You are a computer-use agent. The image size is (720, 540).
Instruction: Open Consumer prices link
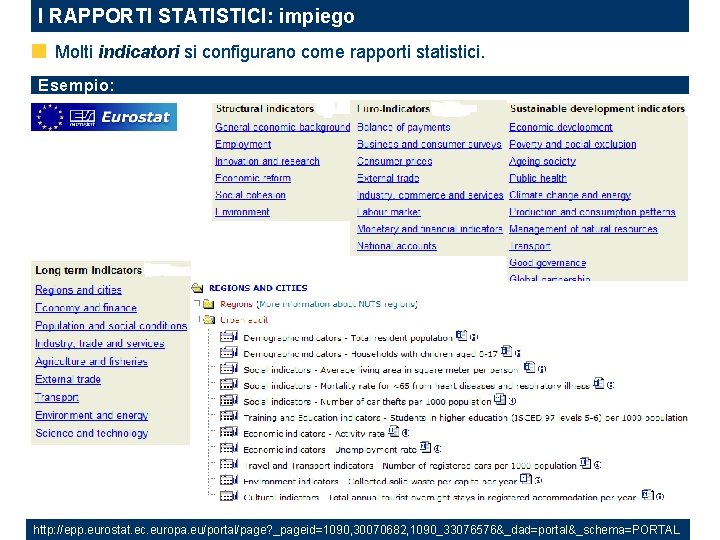(x=394, y=161)
